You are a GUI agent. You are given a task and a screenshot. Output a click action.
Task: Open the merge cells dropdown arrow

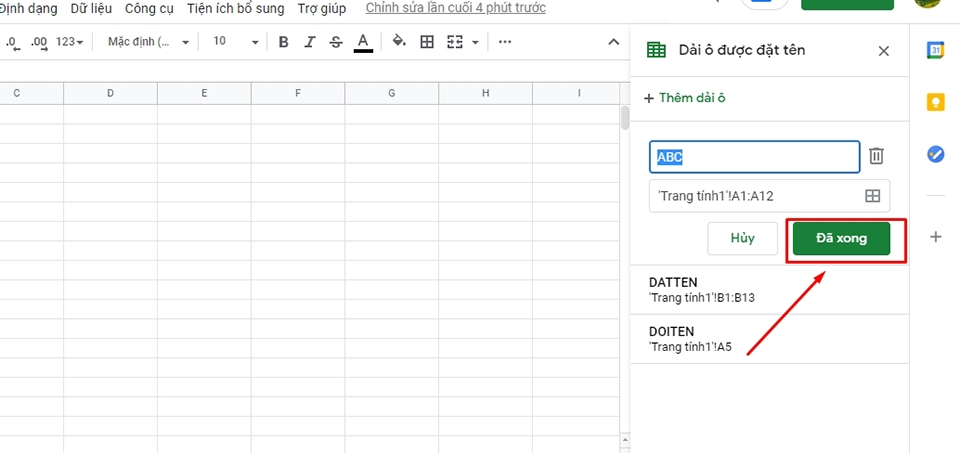[475, 42]
